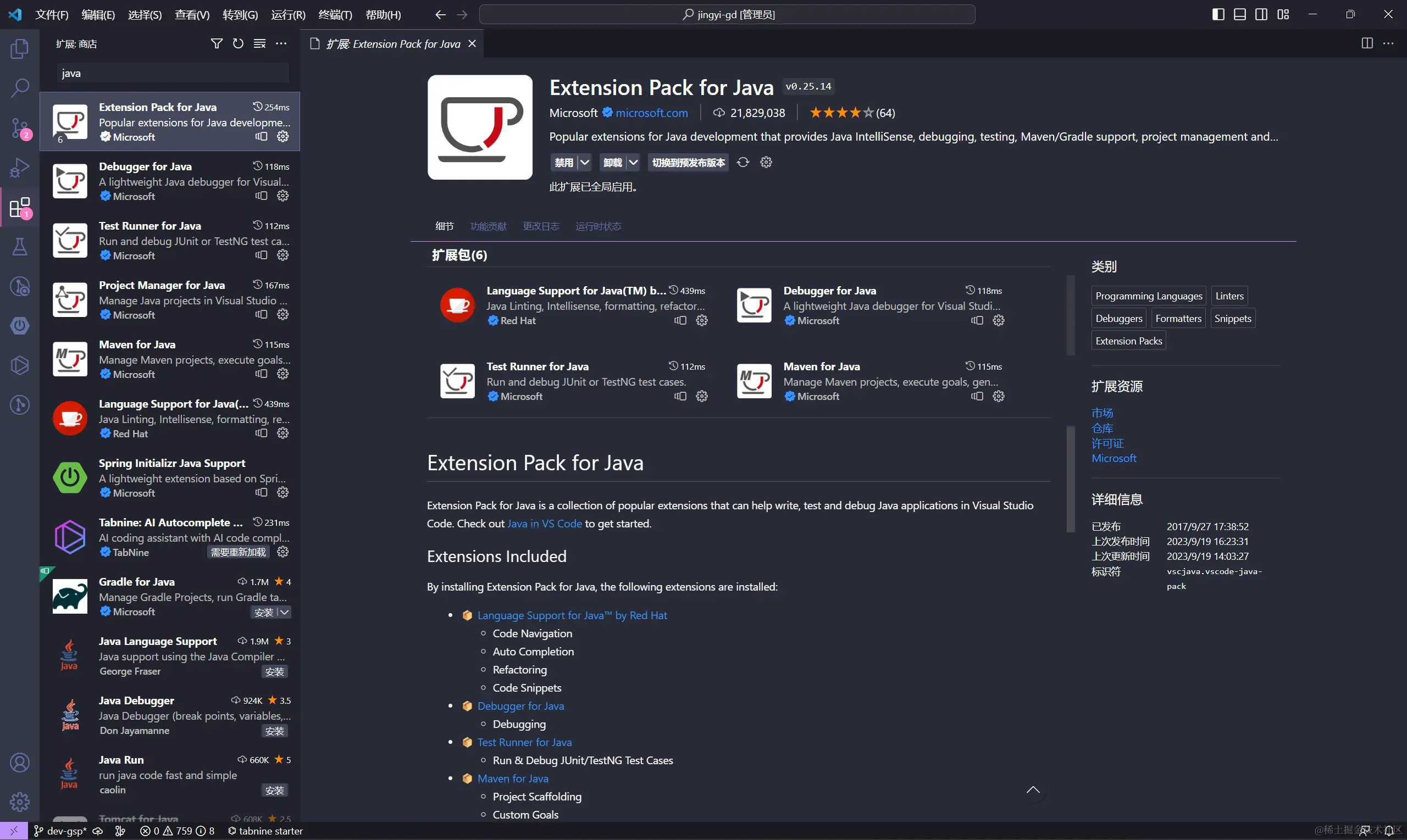The height and width of the screenshot is (840, 1407).
Task: Switch to 功能贡献 tab
Action: click(488, 226)
